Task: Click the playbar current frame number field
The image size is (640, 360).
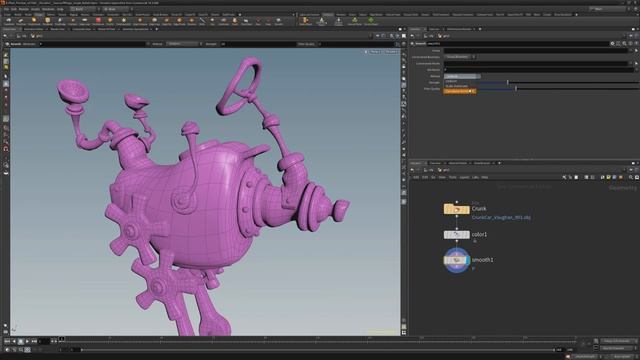Action: pyautogui.click(x=44, y=341)
